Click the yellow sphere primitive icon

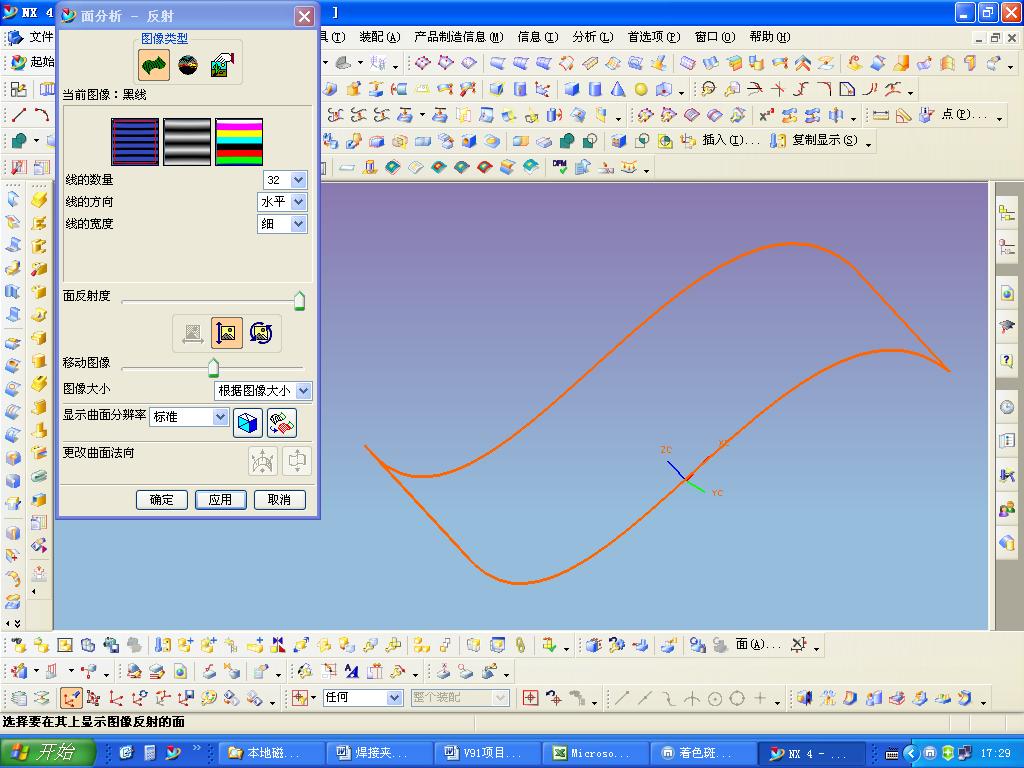point(641,89)
